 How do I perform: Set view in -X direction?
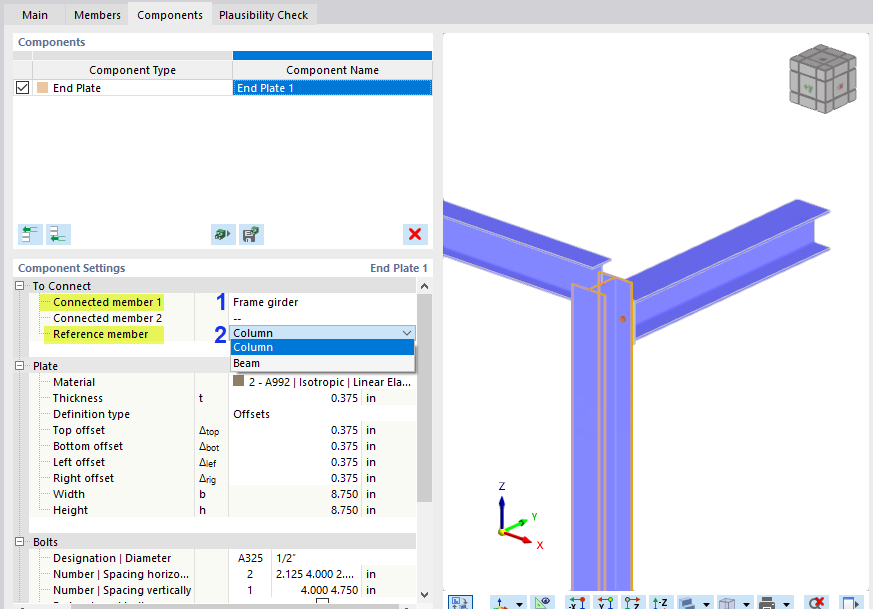click(x=577, y=603)
